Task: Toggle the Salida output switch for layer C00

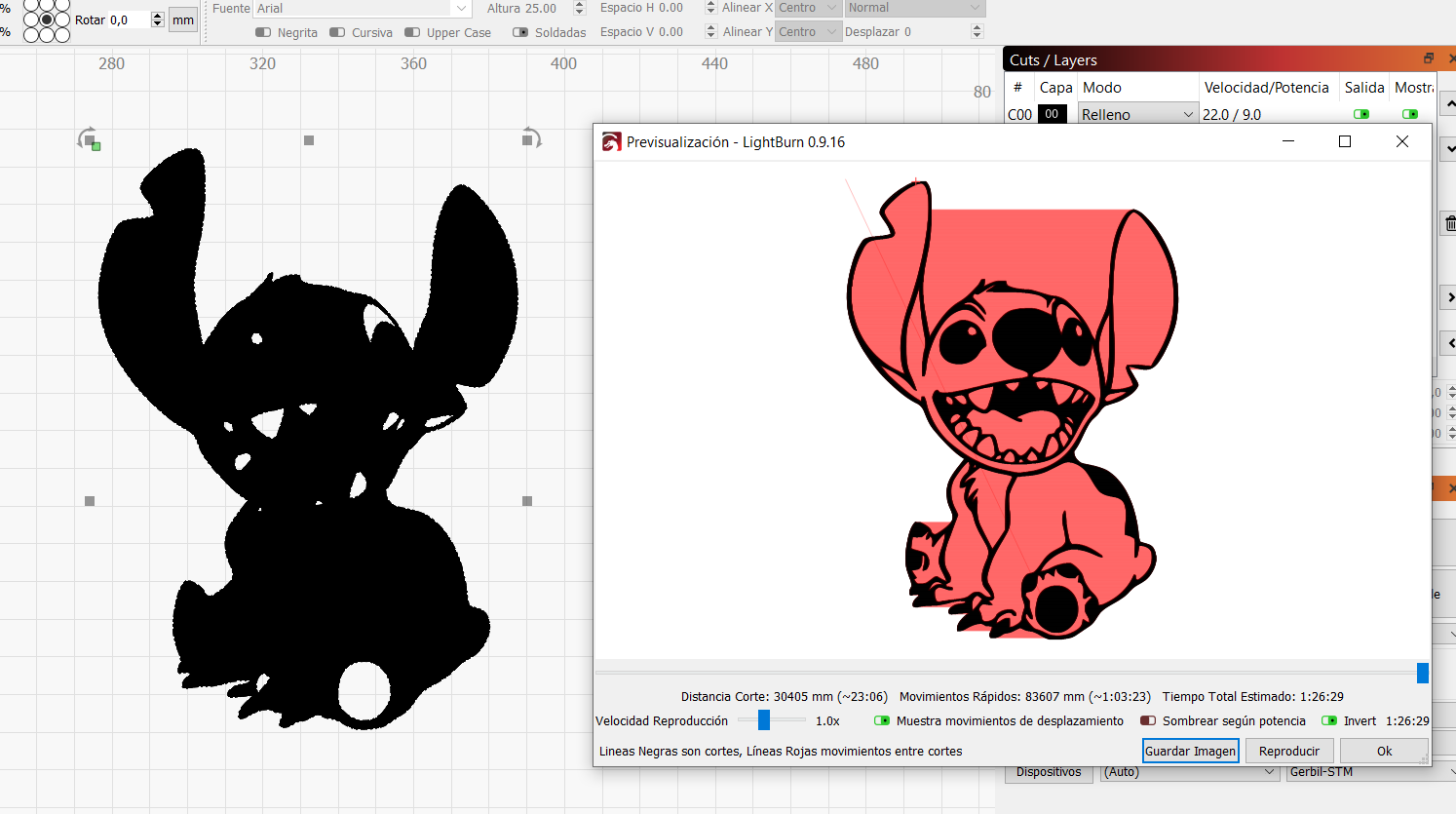Action: coord(1361,114)
